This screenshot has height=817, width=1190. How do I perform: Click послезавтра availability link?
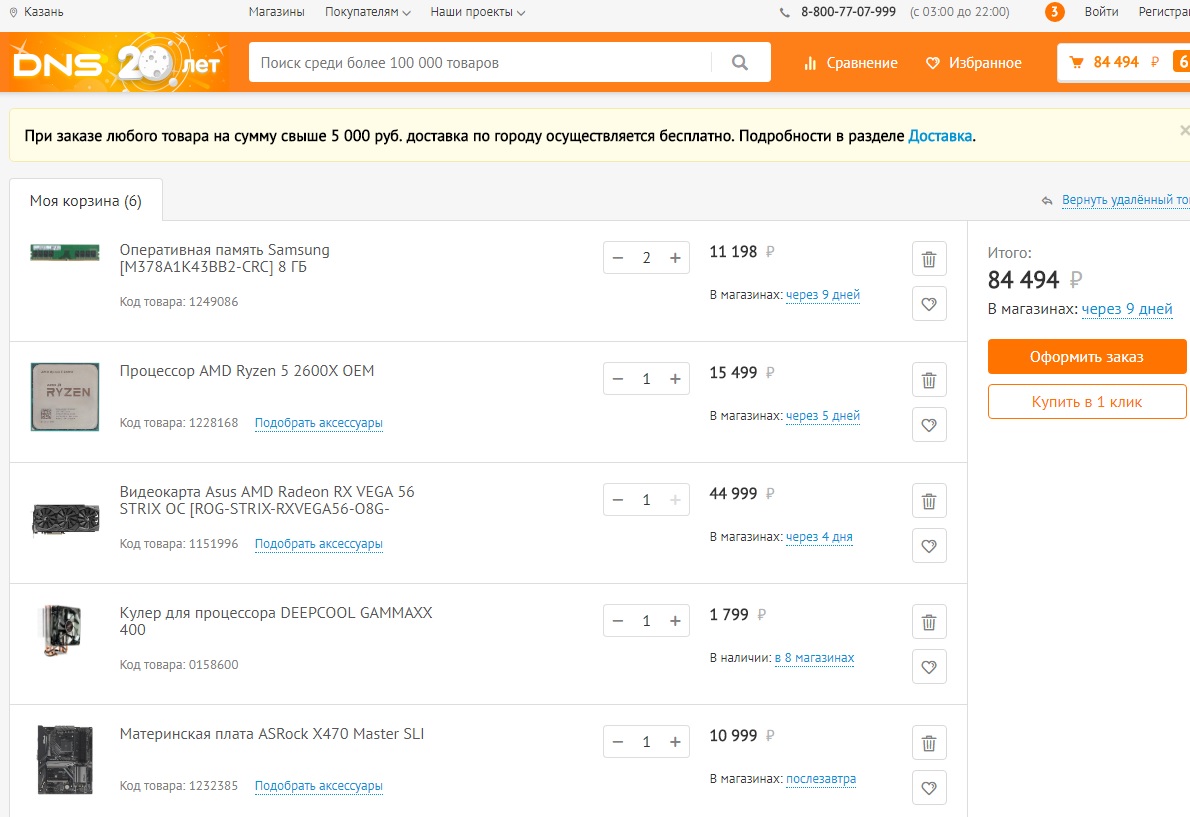[821, 779]
